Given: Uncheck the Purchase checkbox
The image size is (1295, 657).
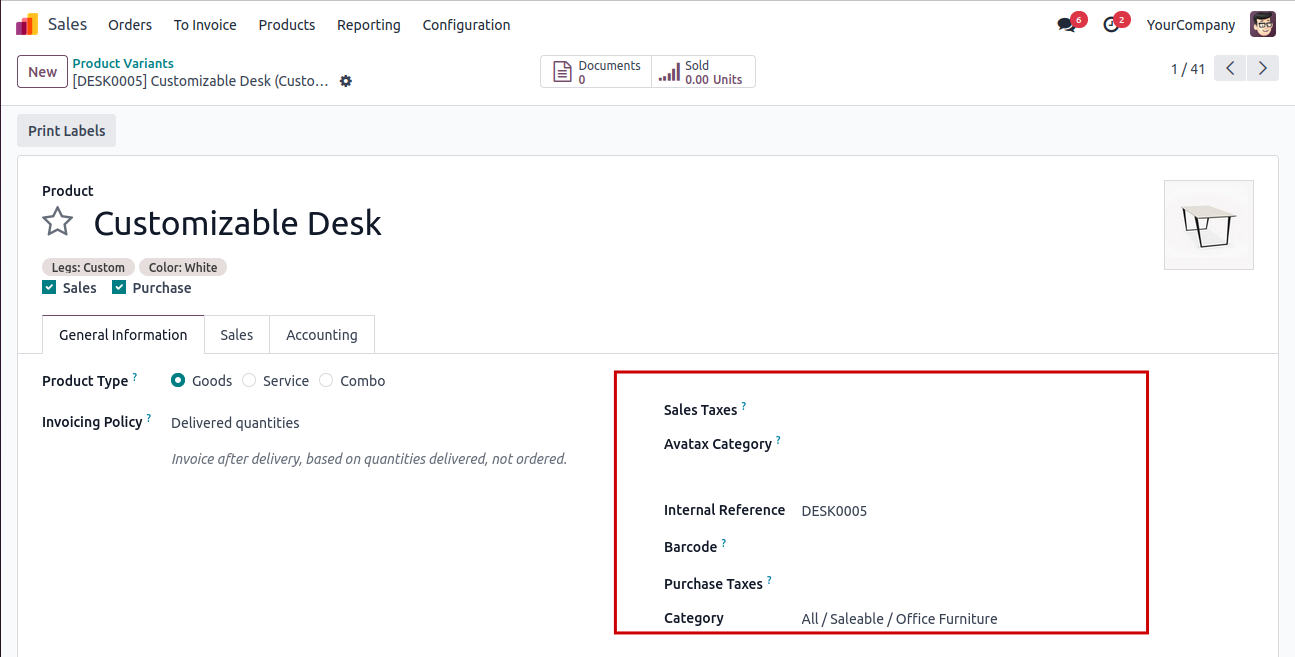Looking at the screenshot, I should point(119,288).
